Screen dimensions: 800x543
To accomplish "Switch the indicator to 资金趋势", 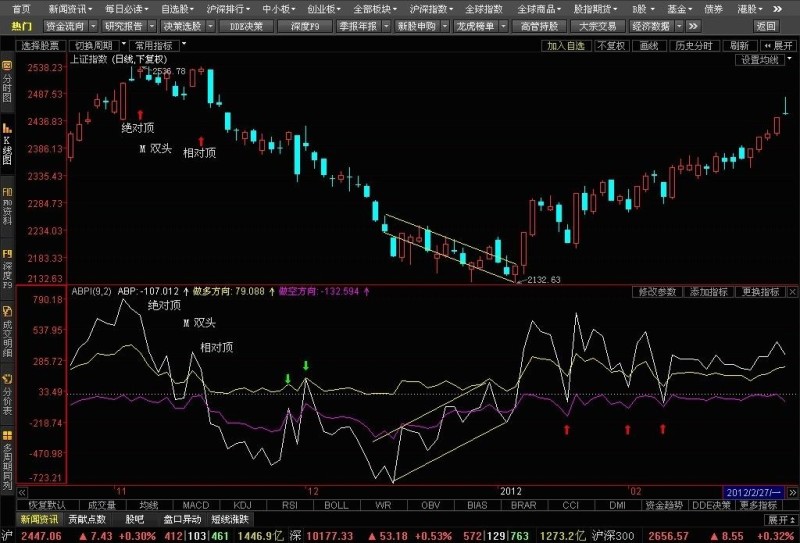I will click(664, 505).
